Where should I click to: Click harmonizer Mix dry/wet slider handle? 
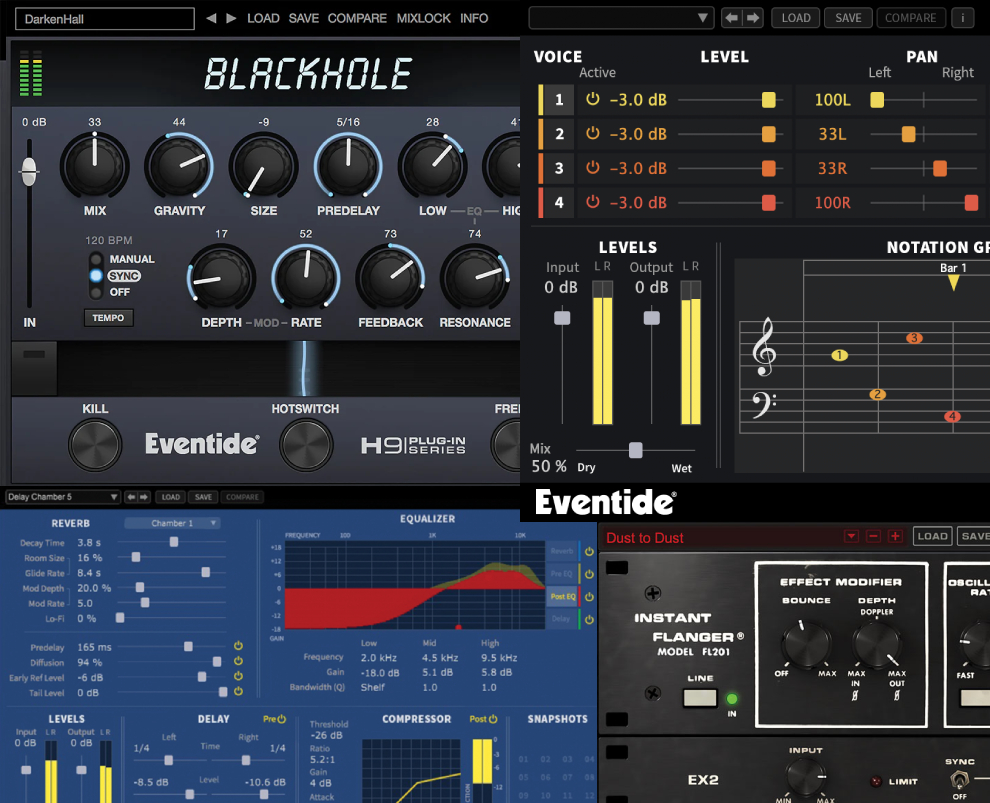(636, 449)
